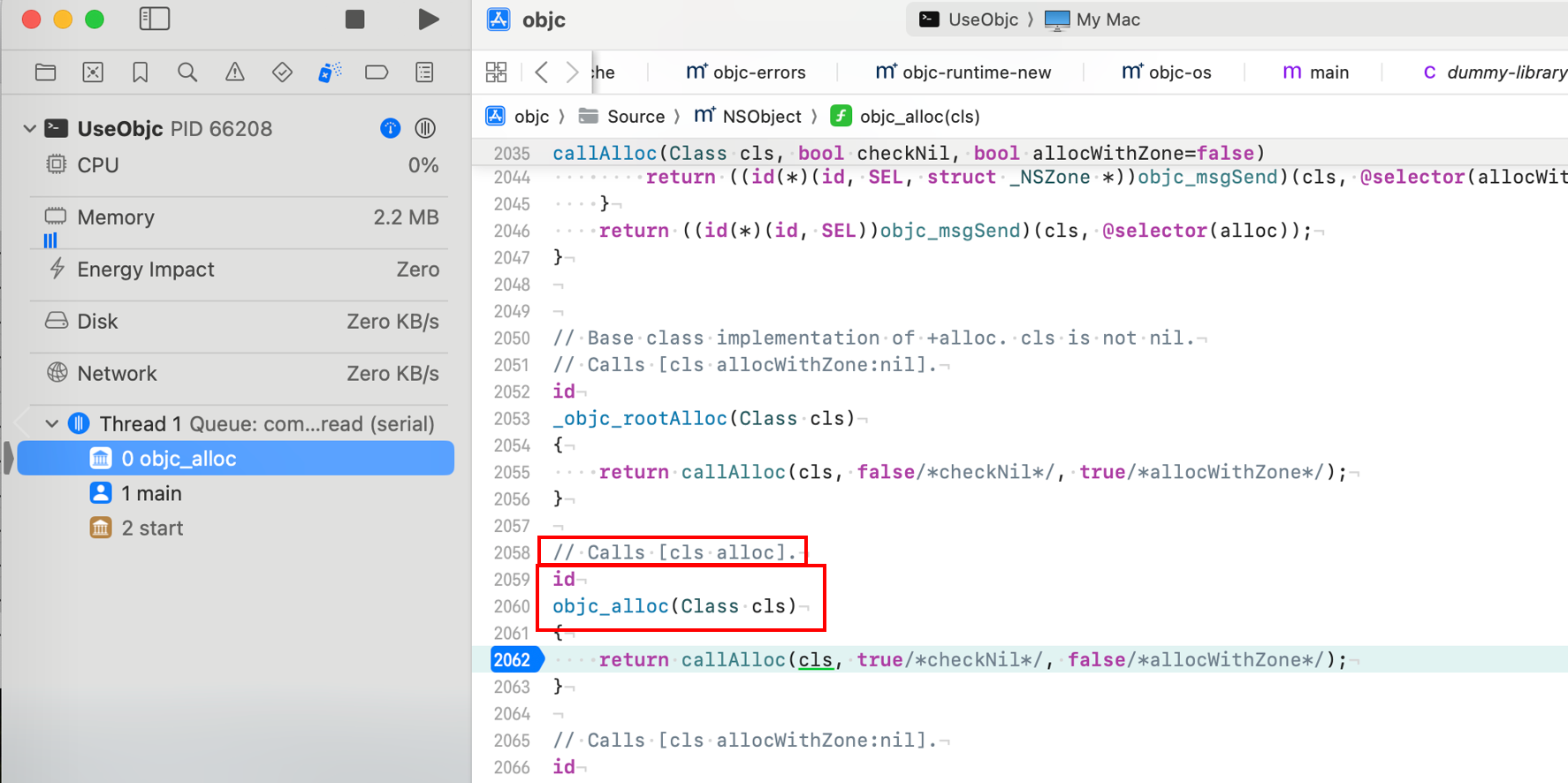Switch to the objc-runtime-new tab
The image size is (1568, 783).
click(963, 72)
